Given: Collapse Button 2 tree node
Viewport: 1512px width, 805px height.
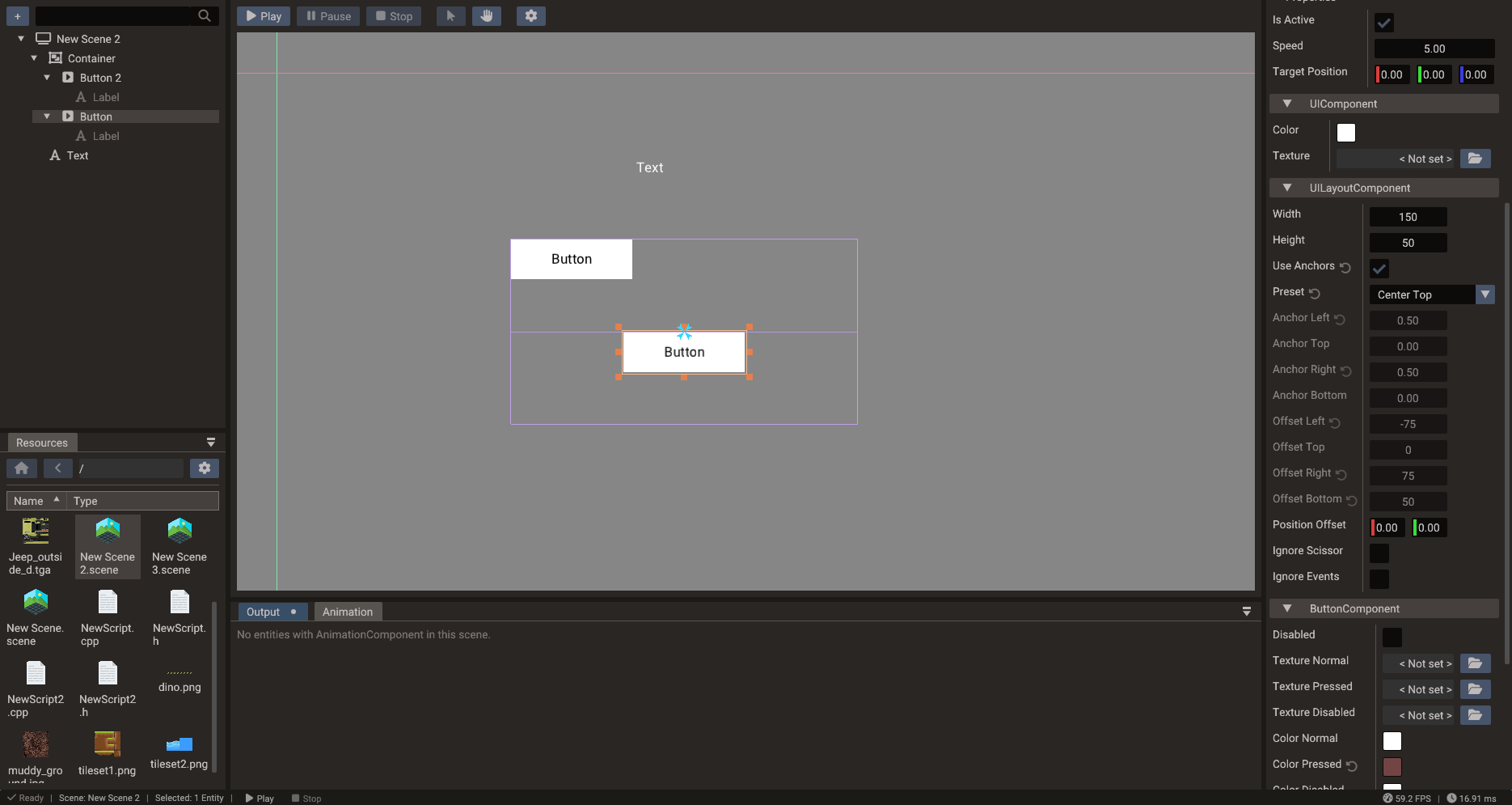Looking at the screenshot, I should click(x=47, y=77).
